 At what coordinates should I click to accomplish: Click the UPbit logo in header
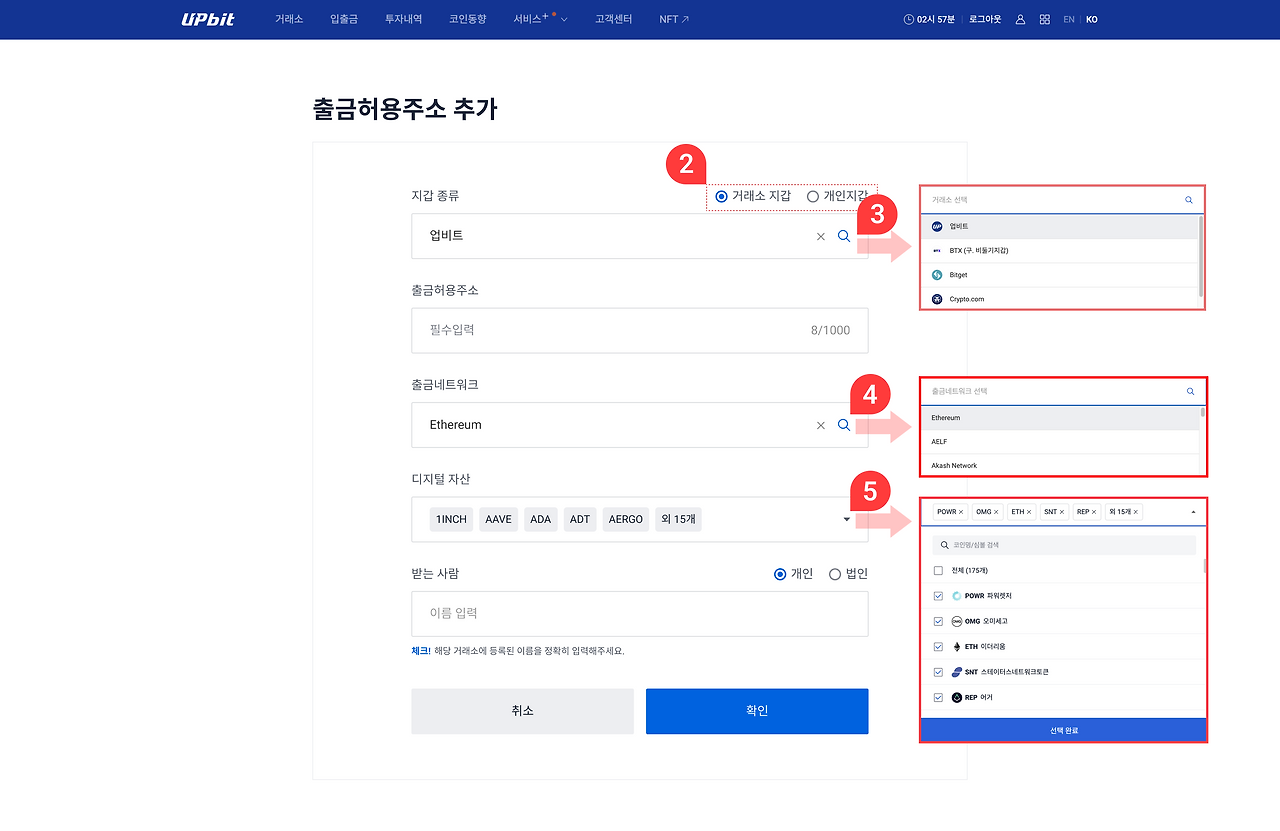208,19
